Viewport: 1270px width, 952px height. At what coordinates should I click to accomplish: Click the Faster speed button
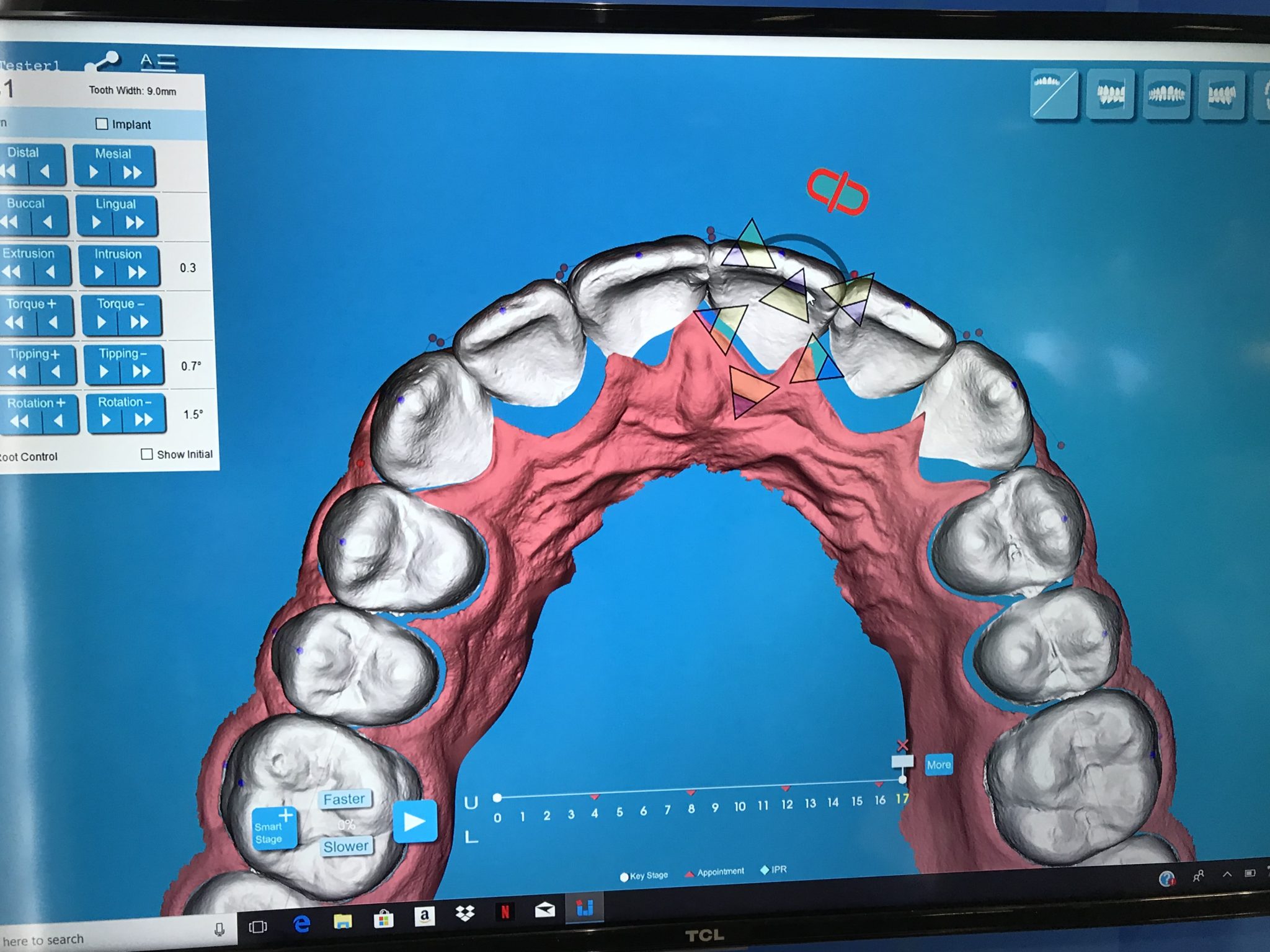tap(344, 799)
